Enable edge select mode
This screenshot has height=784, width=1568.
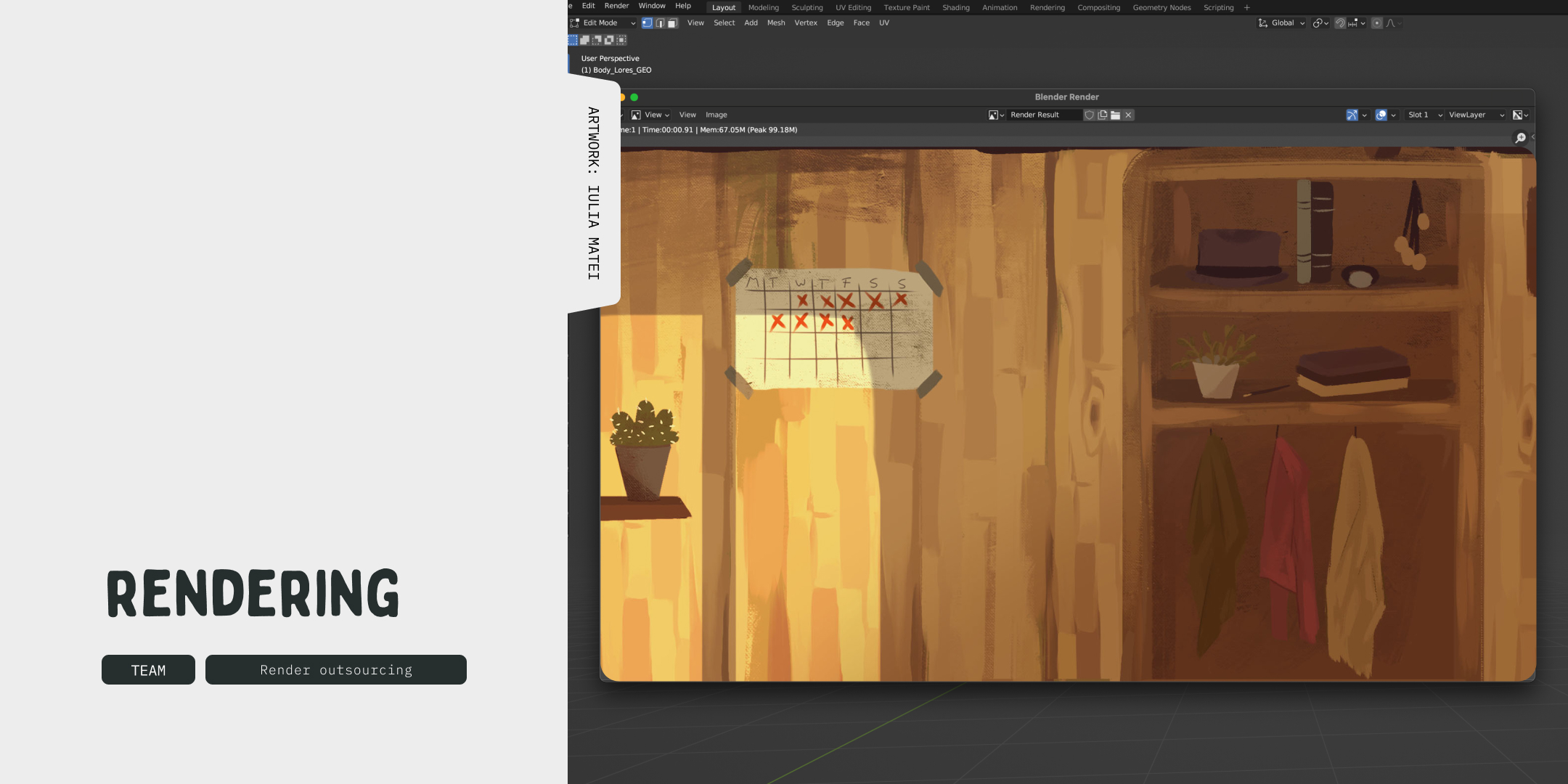tap(660, 23)
